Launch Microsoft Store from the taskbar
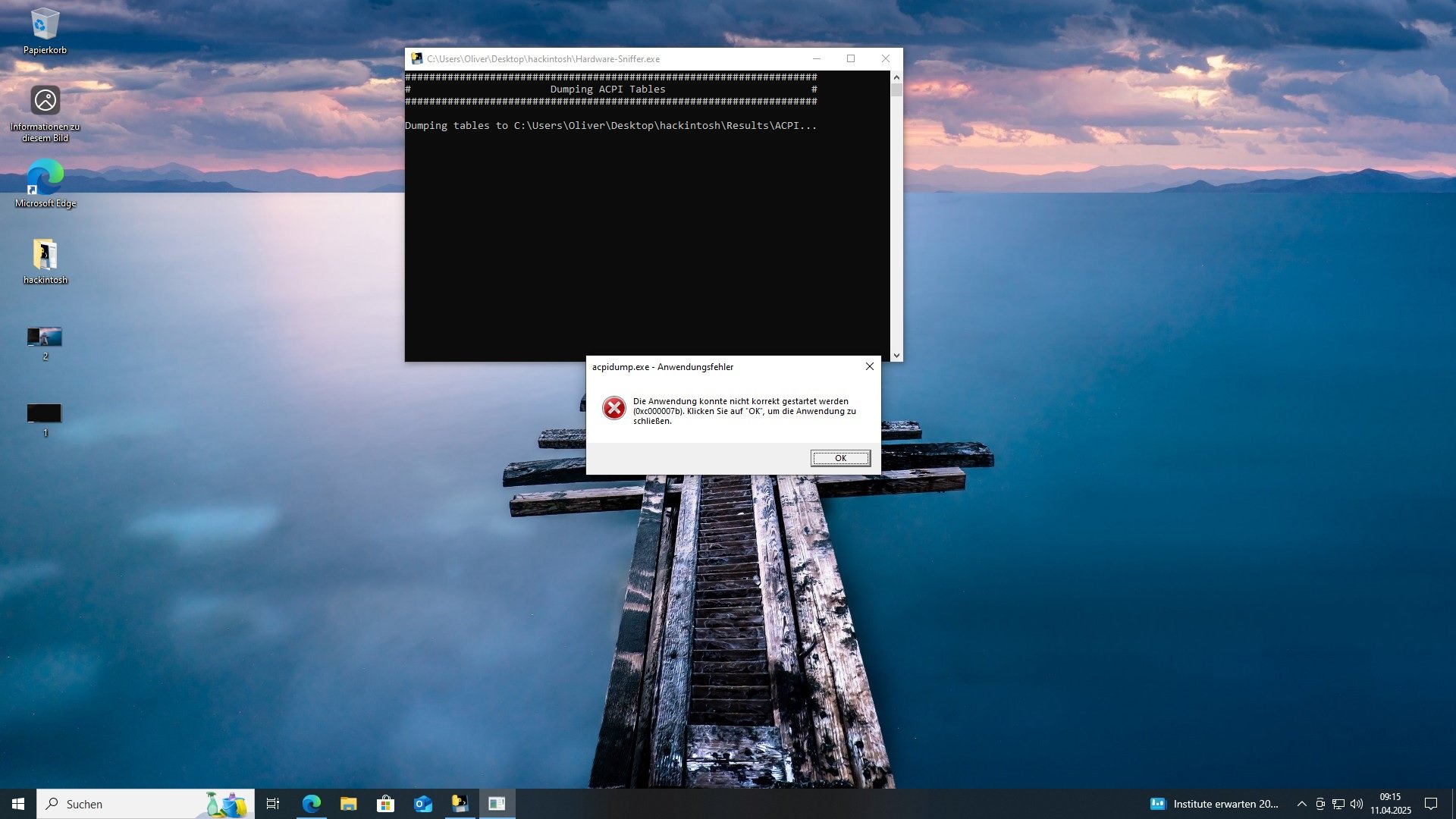 [385, 804]
